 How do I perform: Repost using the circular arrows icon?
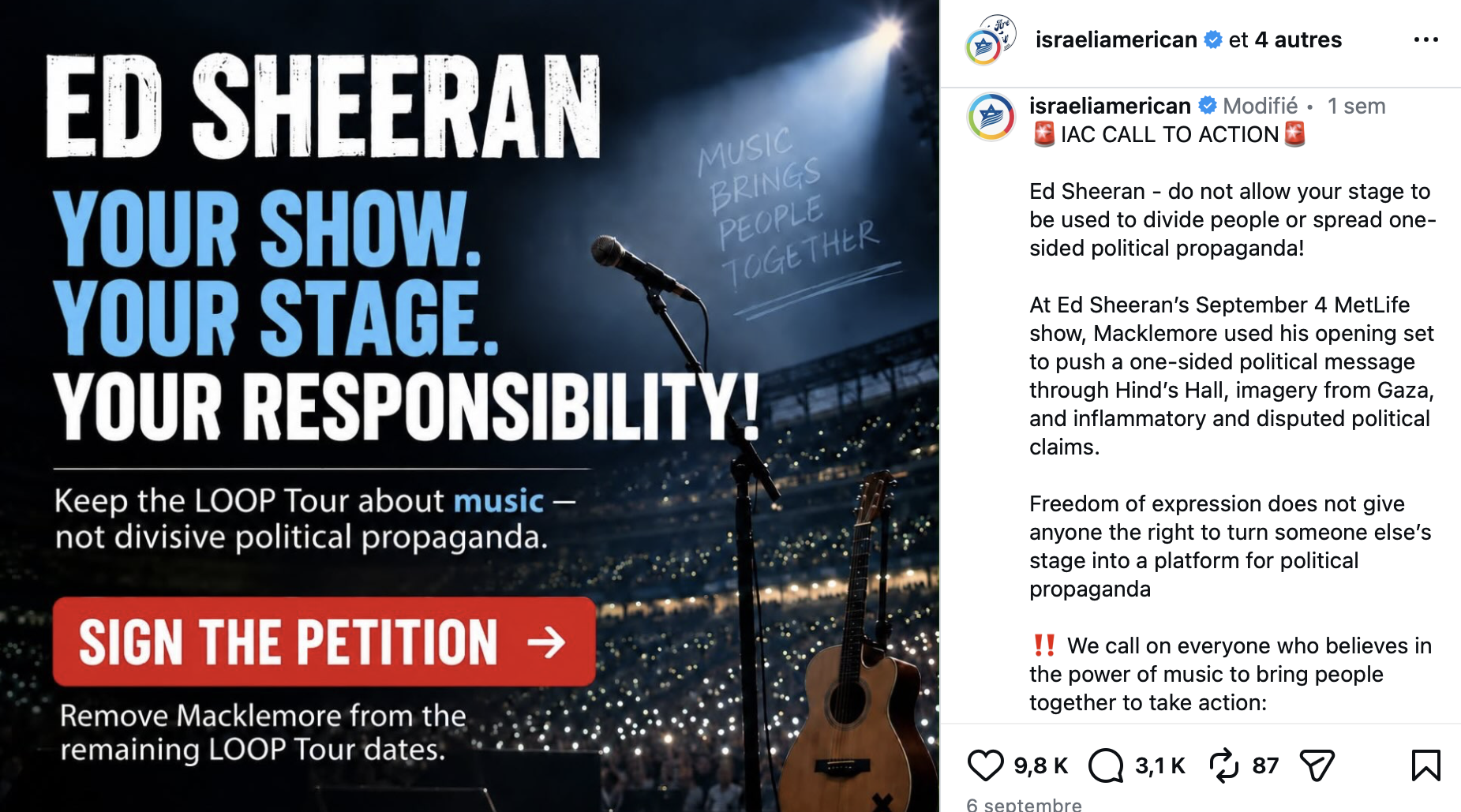tap(1224, 765)
